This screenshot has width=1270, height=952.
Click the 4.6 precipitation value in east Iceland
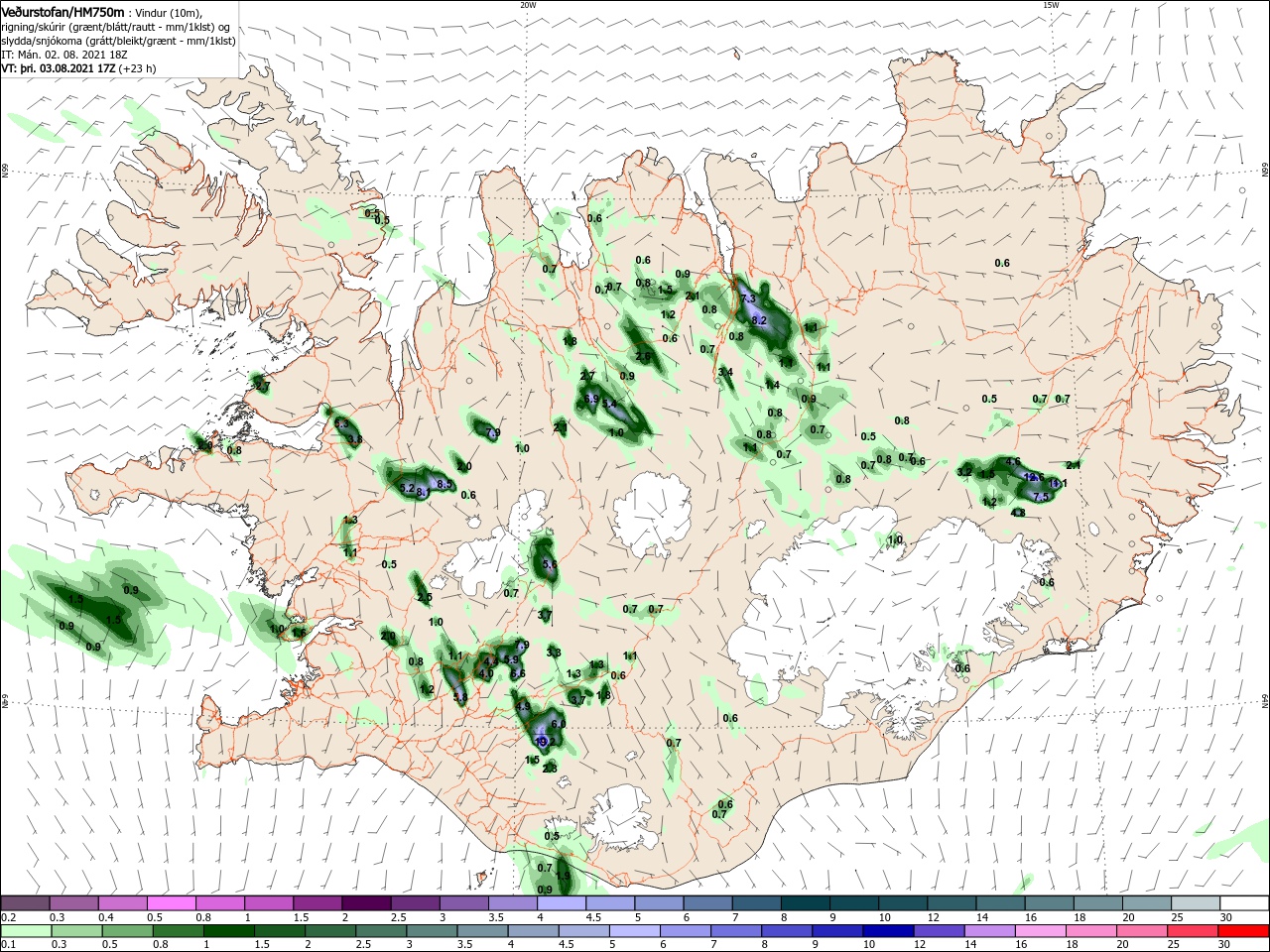pyautogui.click(x=1013, y=462)
